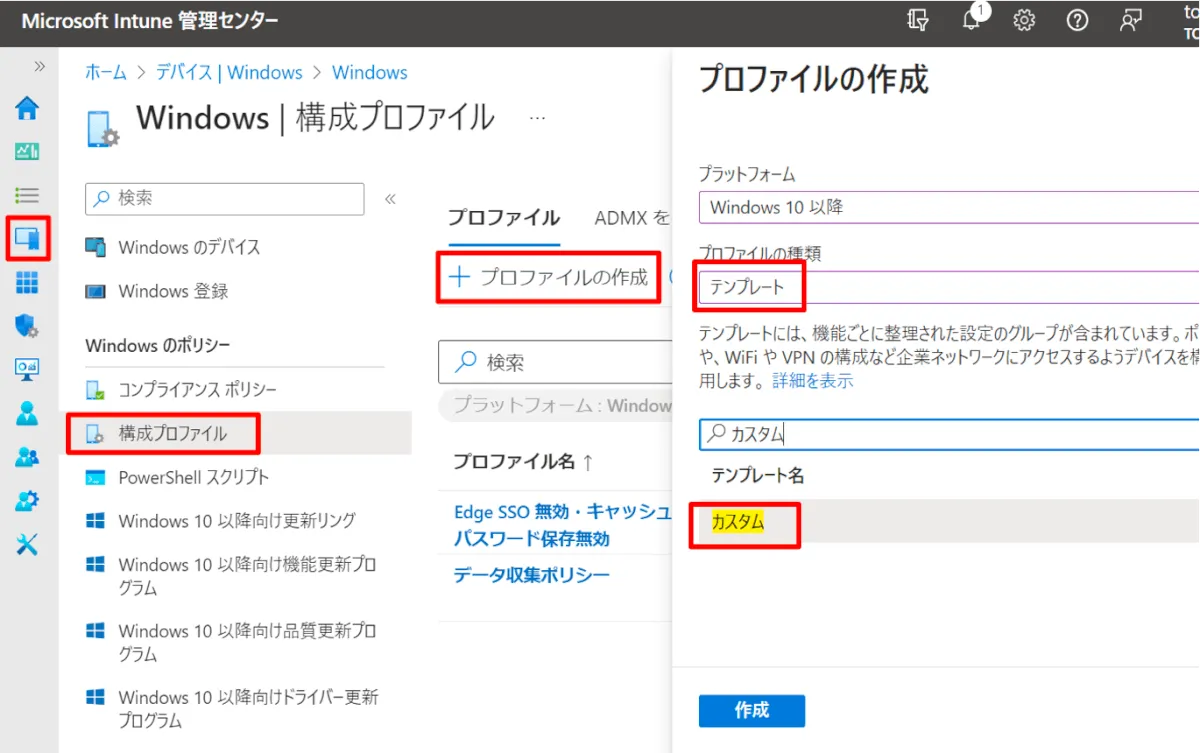Switch to the プロファイル tab

click(503, 218)
